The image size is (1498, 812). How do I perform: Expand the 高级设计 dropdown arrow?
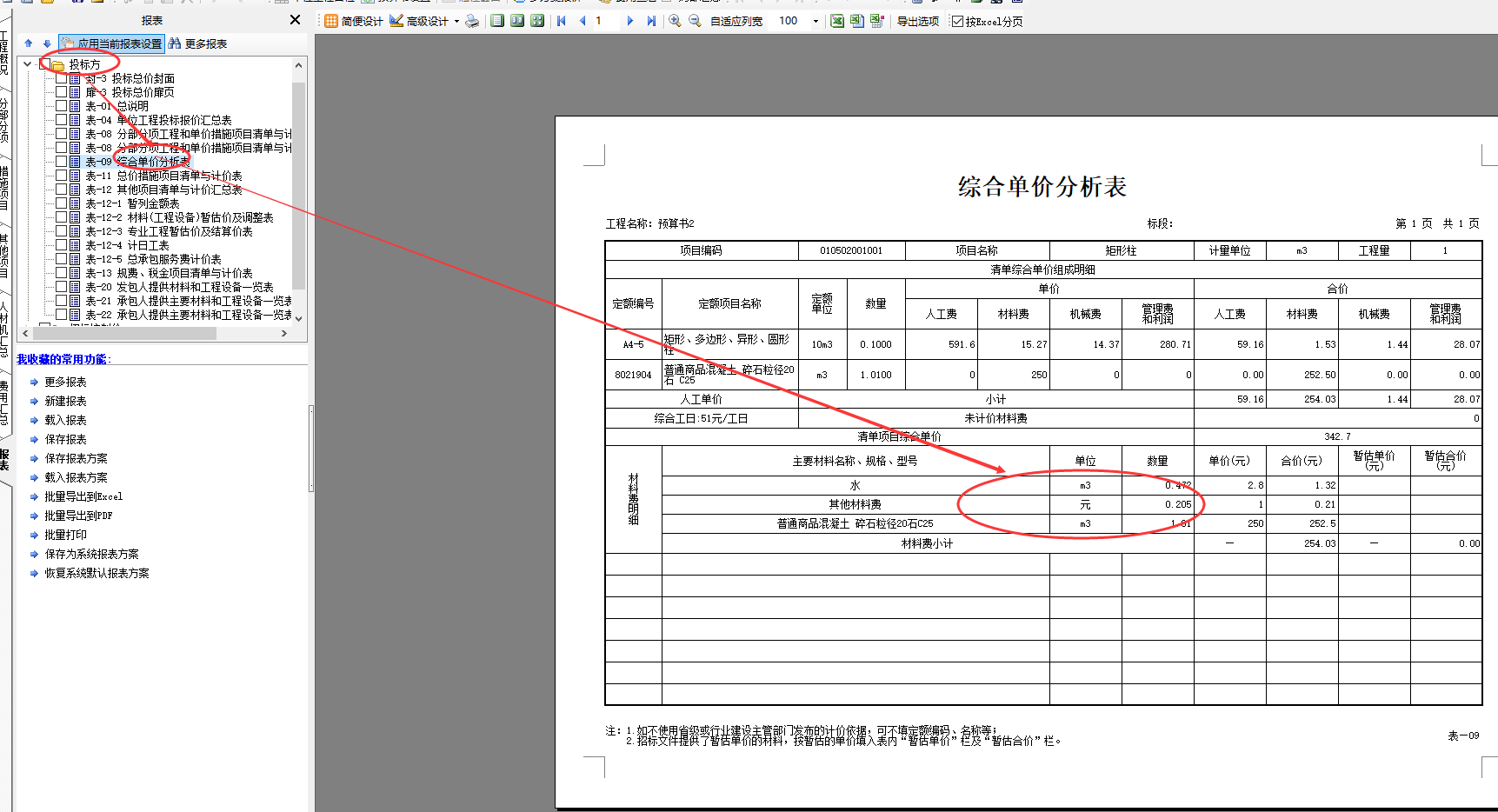coord(456,21)
